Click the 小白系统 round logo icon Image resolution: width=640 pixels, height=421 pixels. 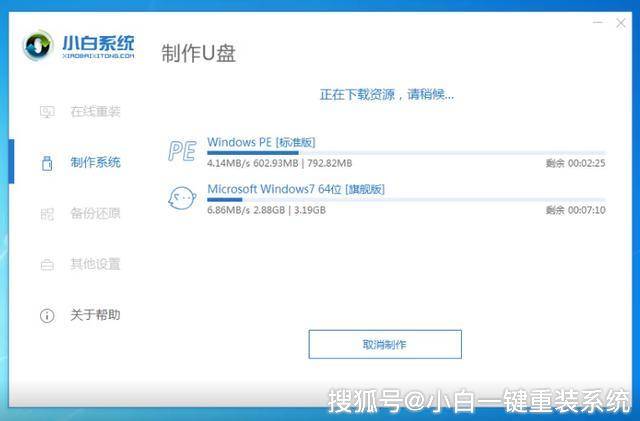click(38, 45)
